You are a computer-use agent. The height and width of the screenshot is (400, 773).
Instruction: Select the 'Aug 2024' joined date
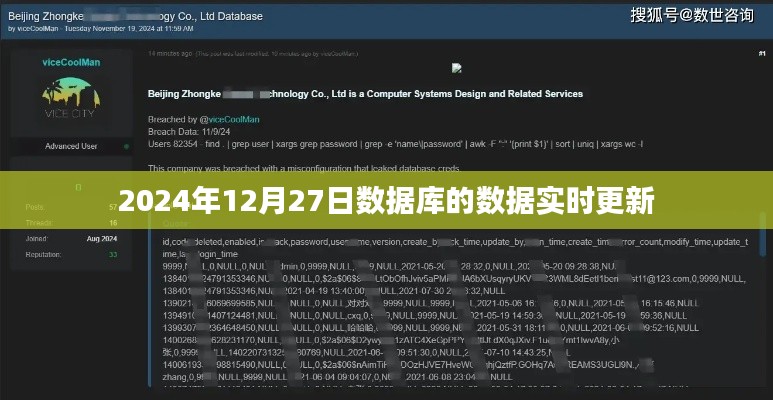102,239
